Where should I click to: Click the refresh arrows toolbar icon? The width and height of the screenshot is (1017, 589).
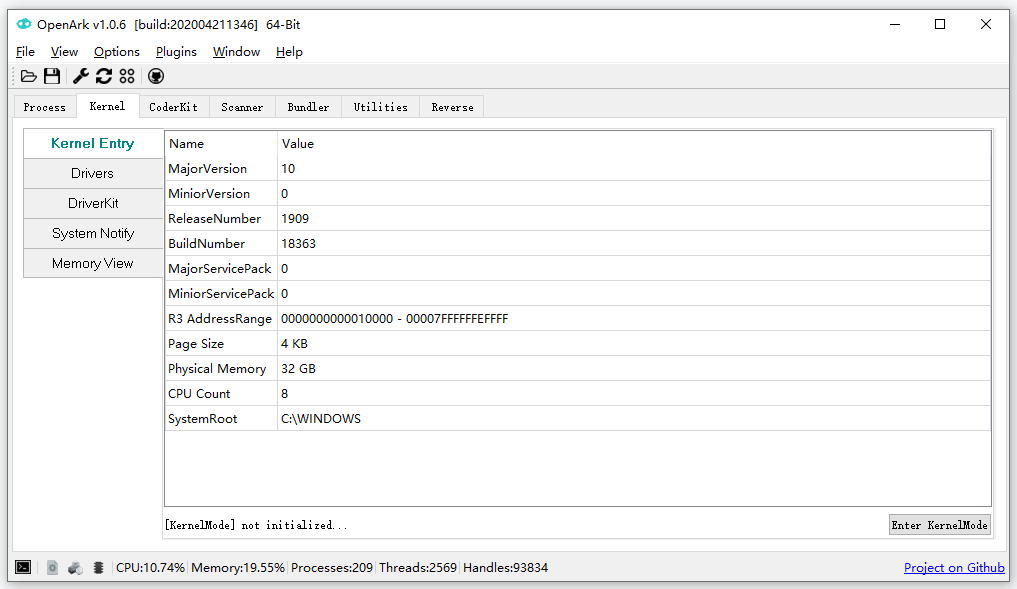pyautogui.click(x=104, y=77)
